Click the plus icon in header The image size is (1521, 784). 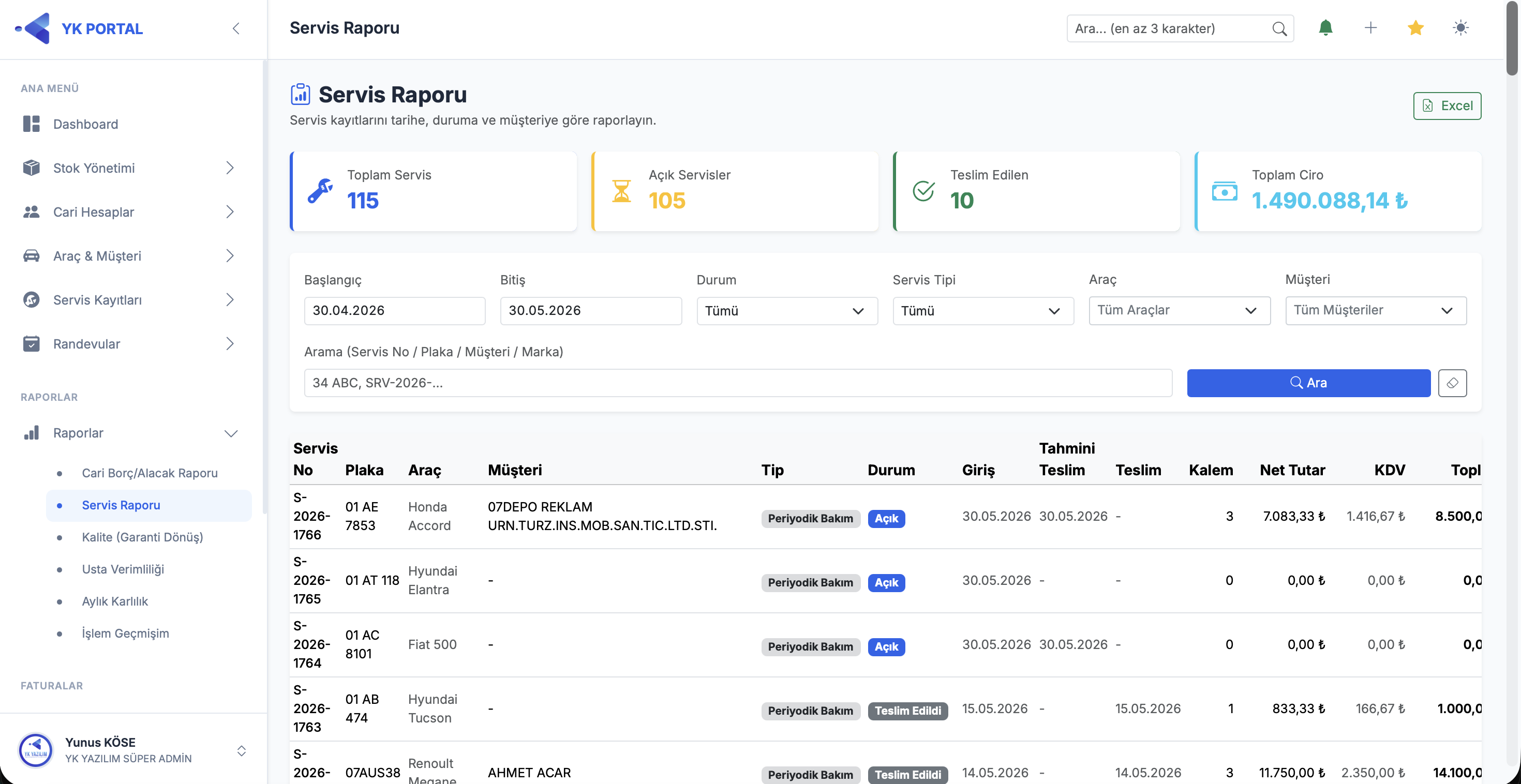pyautogui.click(x=1370, y=28)
